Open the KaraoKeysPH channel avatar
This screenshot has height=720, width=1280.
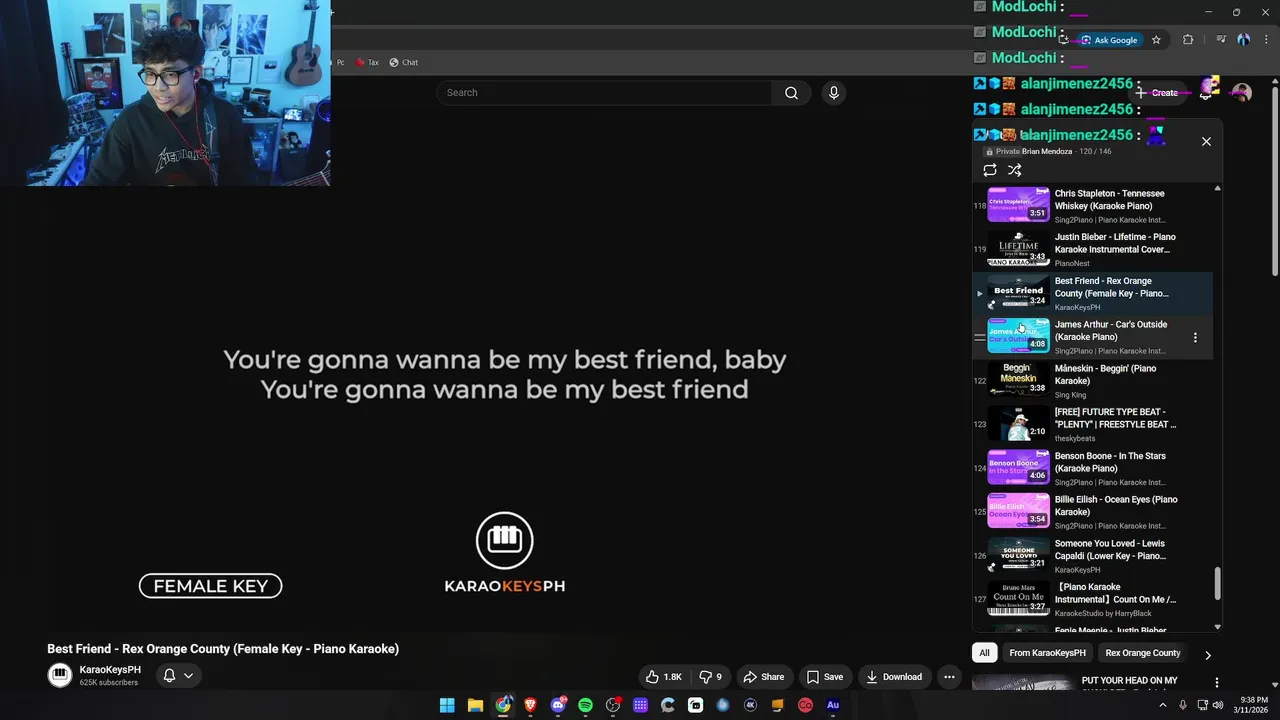(60, 676)
